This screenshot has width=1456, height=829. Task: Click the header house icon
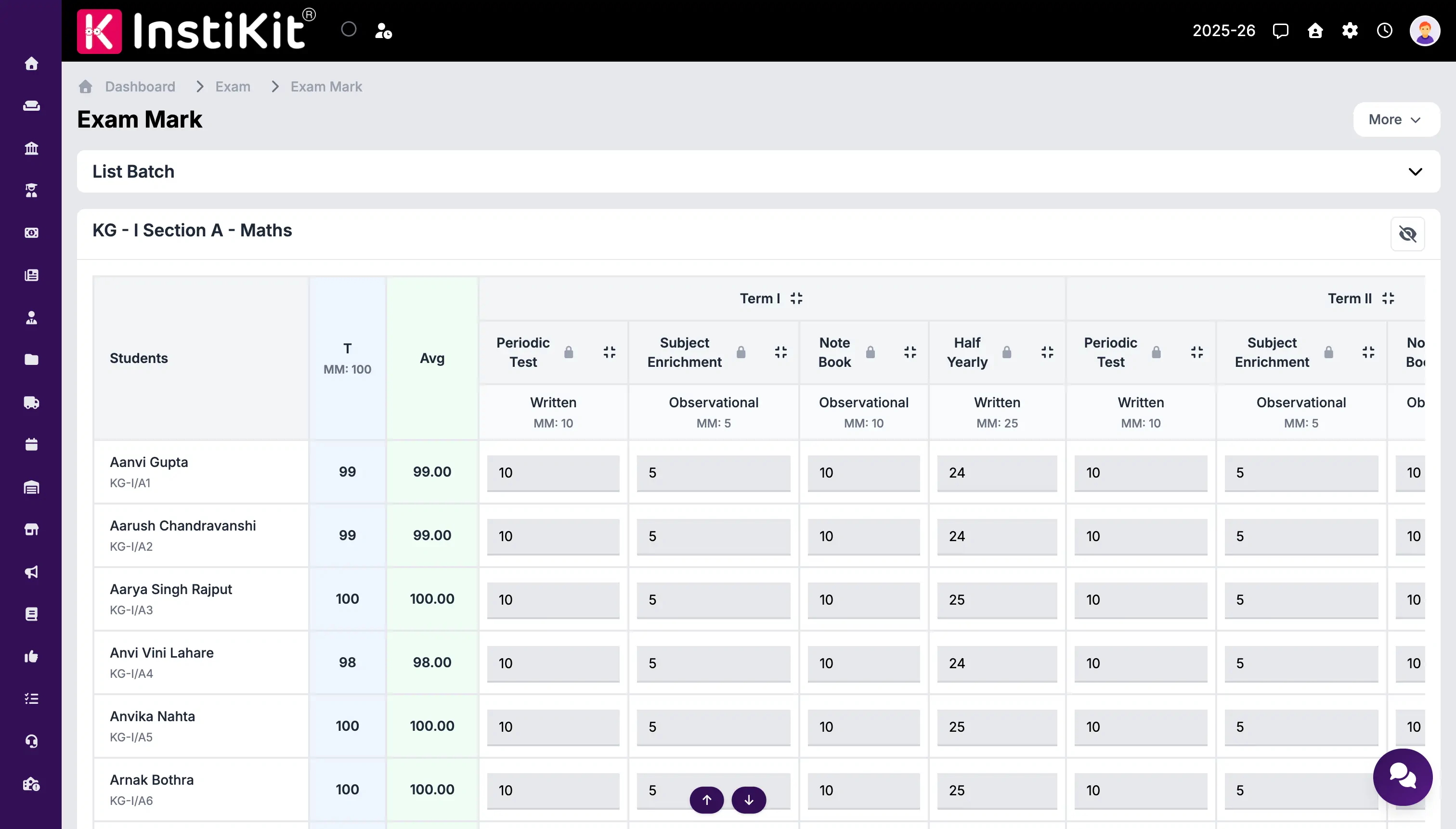pos(1315,31)
